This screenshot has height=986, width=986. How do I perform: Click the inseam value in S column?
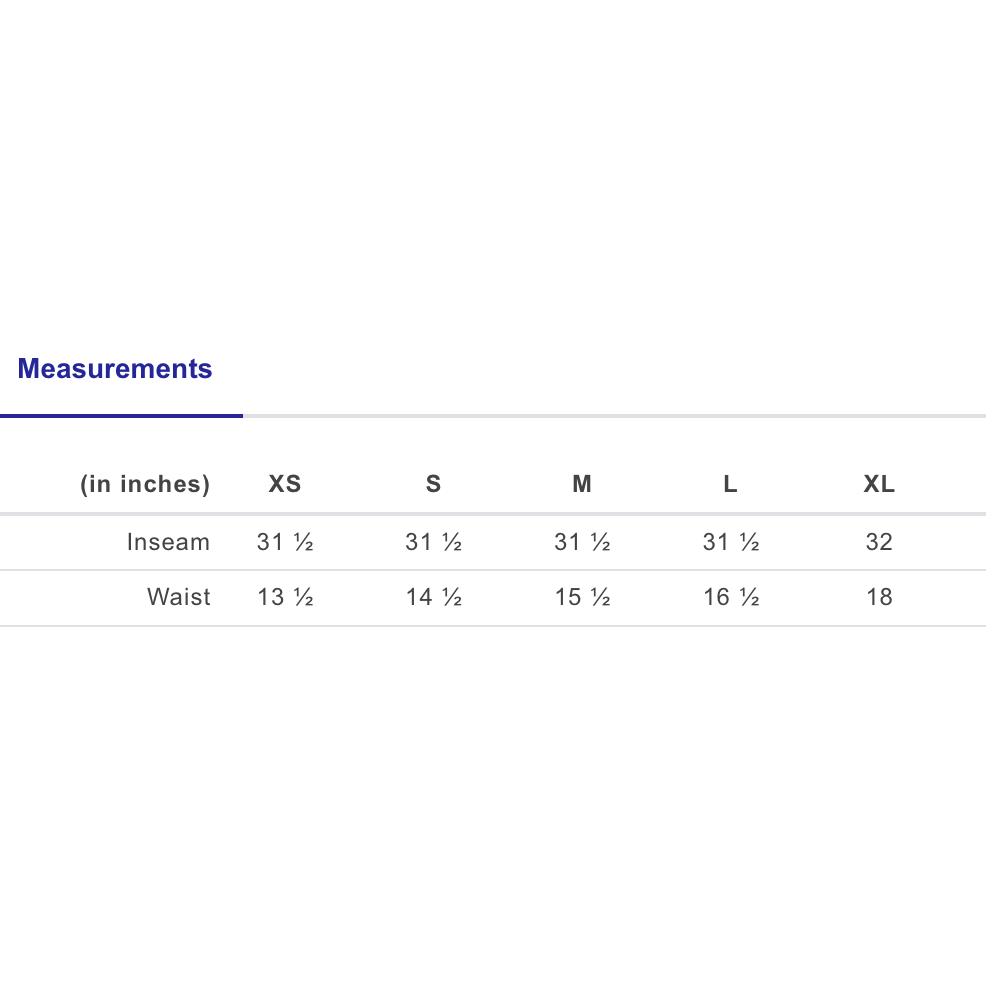pyautogui.click(x=433, y=542)
